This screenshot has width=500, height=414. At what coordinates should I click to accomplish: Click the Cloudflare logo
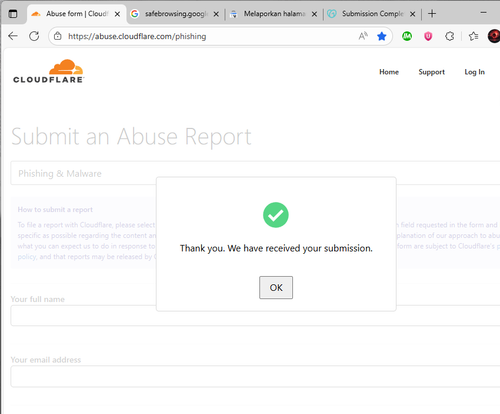tap(49, 71)
